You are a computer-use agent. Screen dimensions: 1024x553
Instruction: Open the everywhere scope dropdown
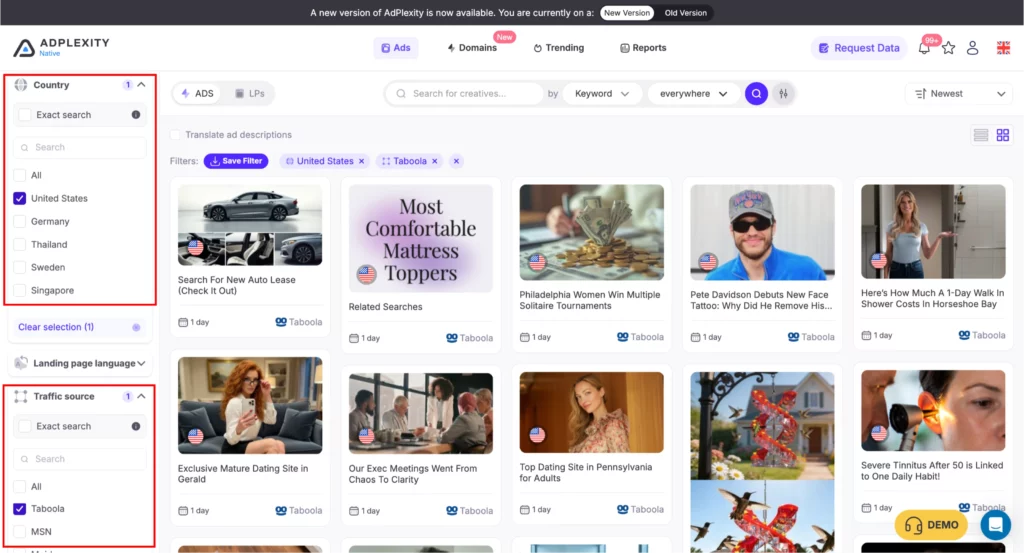coord(694,93)
